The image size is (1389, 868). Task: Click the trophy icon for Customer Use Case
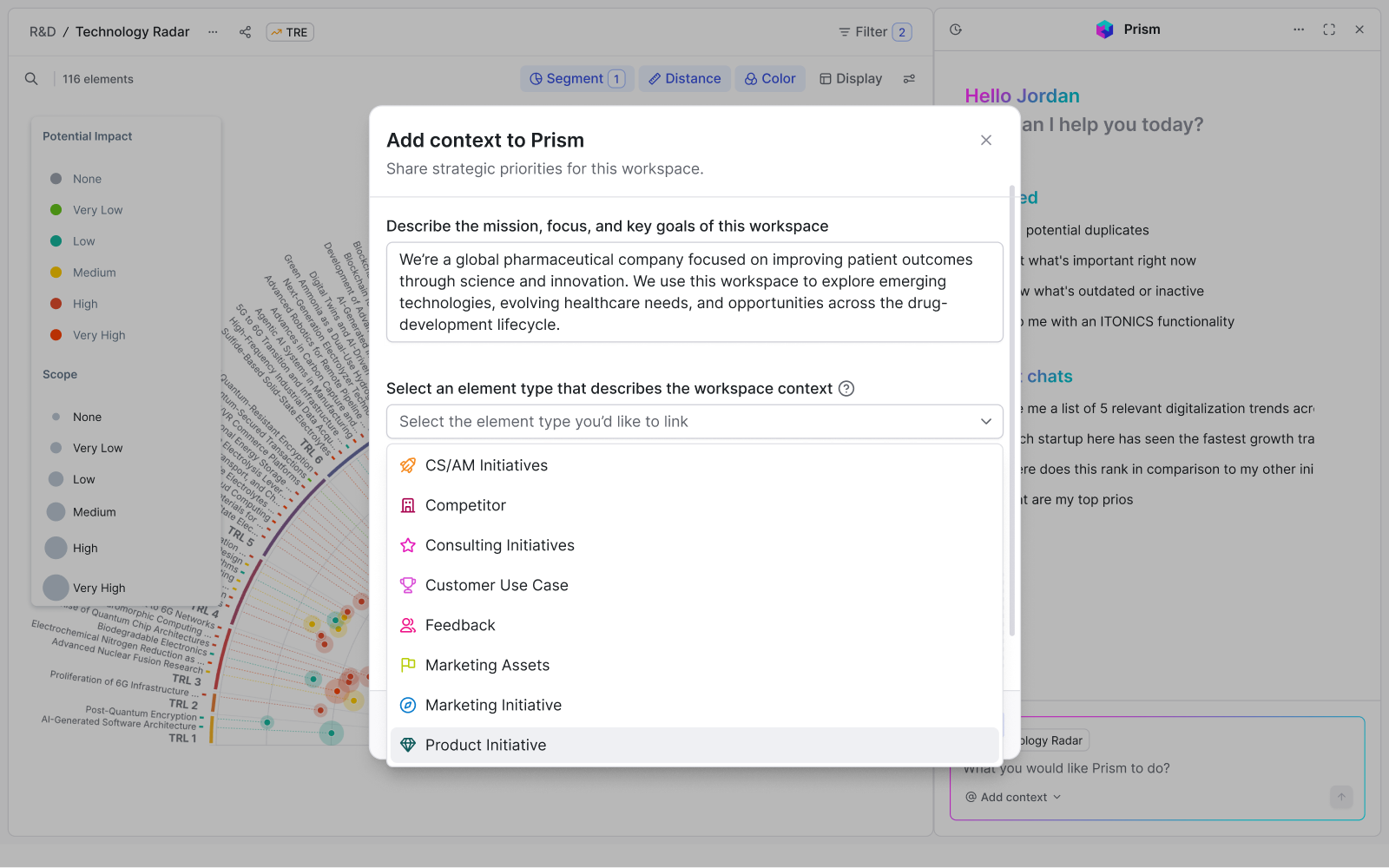coord(408,585)
